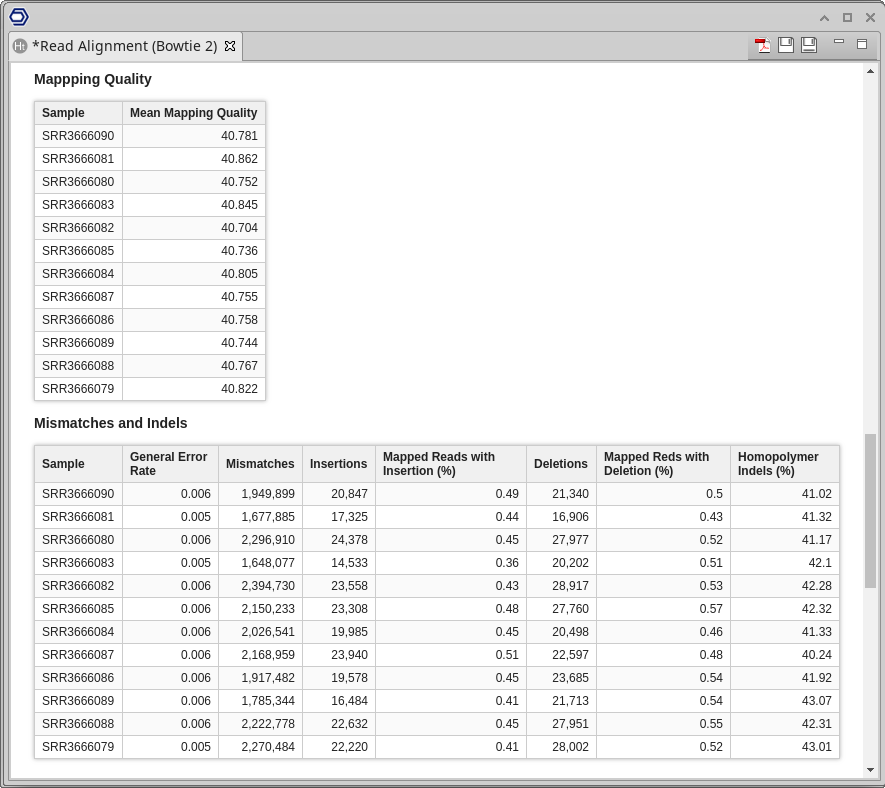
Task: Export report as PDF
Action: (763, 45)
